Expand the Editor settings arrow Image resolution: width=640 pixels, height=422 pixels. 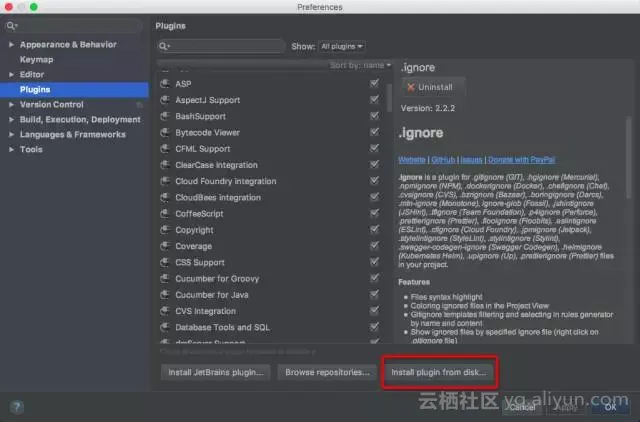(11, 75)
